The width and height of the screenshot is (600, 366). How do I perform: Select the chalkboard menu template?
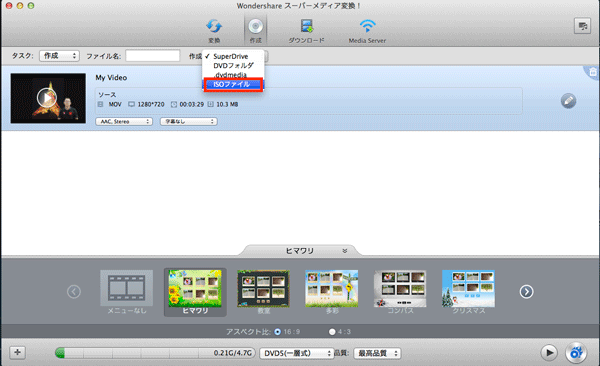click(263, 292)
